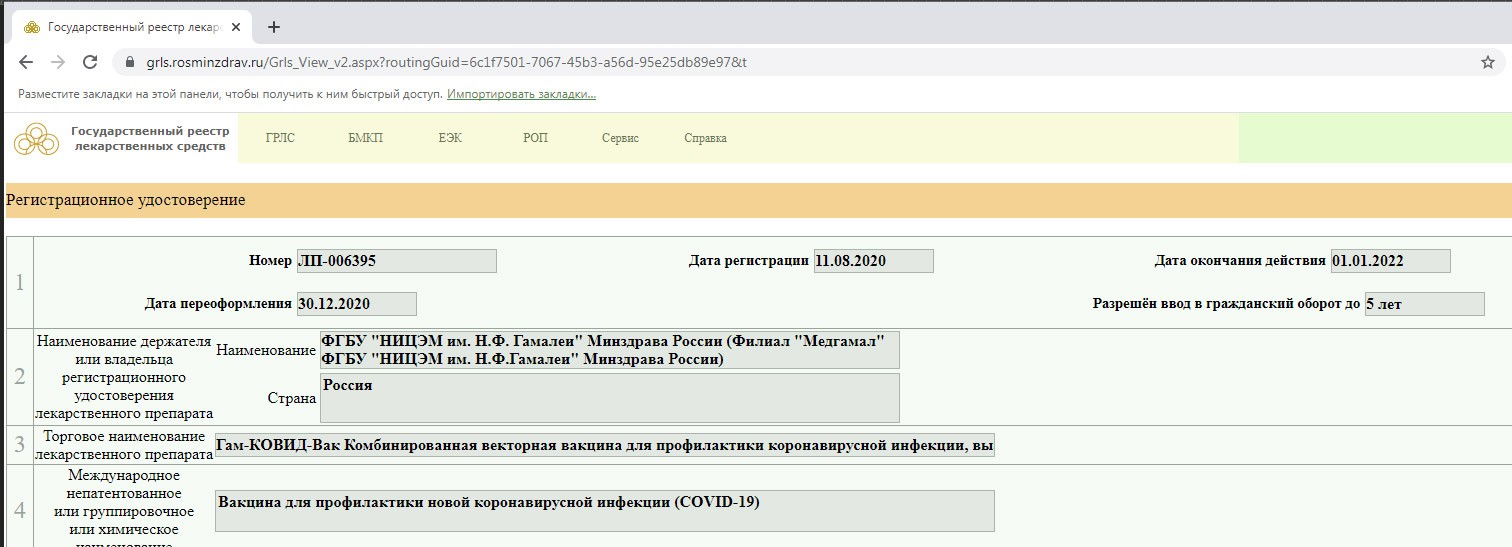The height and width of the screenshot is (547, 1512).
Task: Click the registration date field 11.08.2020
Action: 874,261
